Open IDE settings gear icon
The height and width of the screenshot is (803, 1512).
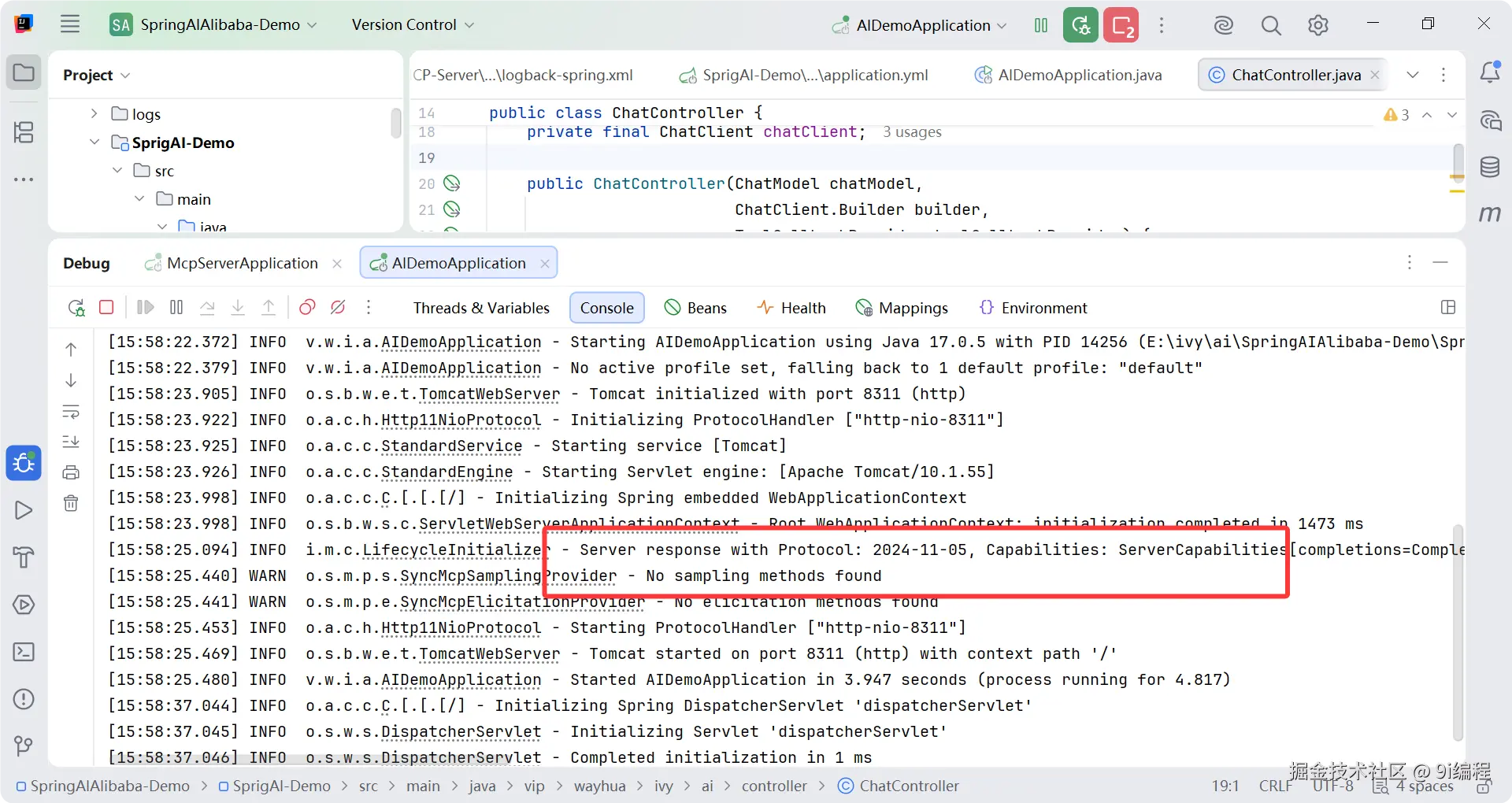click(x=1318, y=25)
